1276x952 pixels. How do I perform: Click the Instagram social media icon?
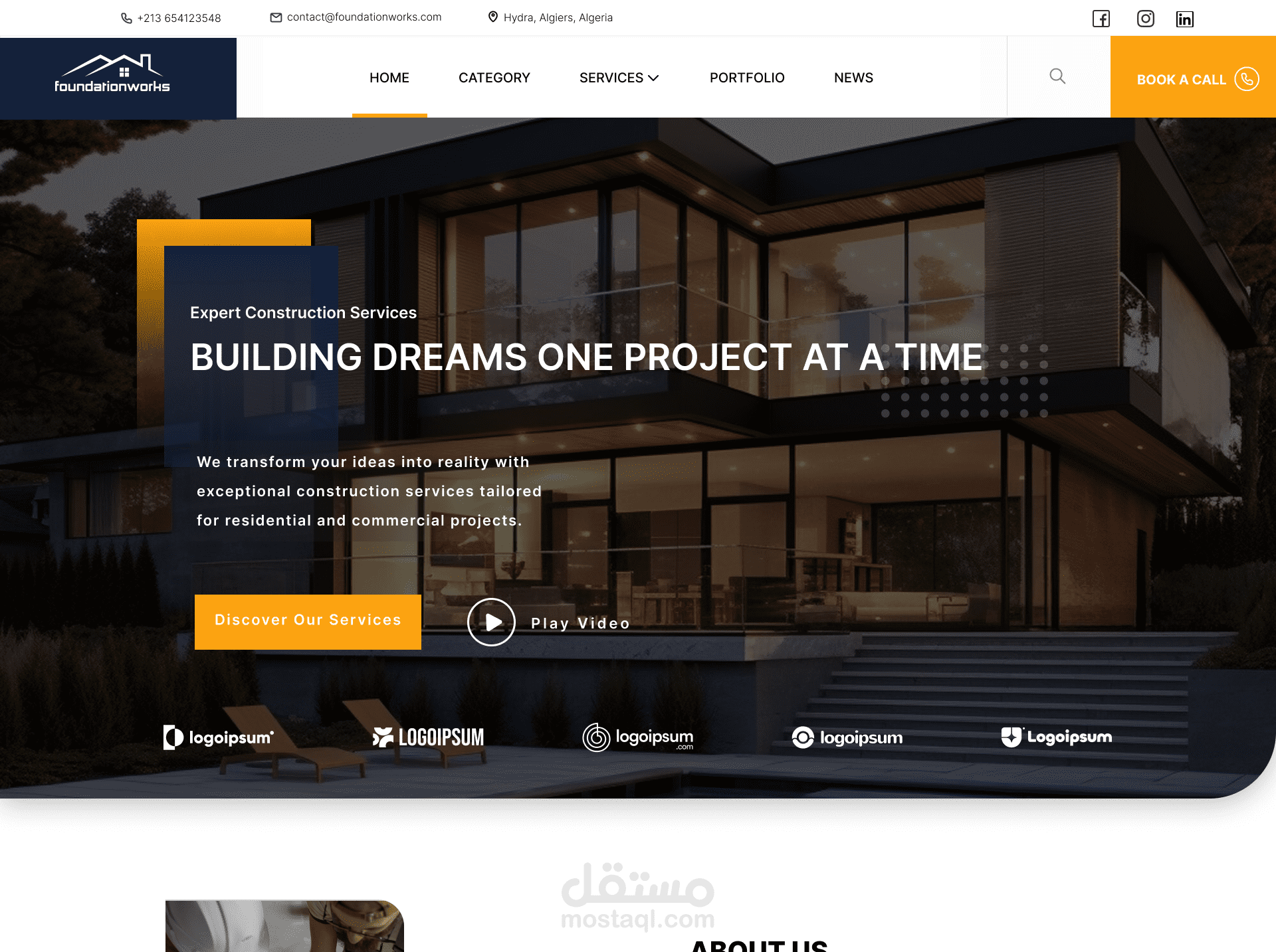point(1145,18)
